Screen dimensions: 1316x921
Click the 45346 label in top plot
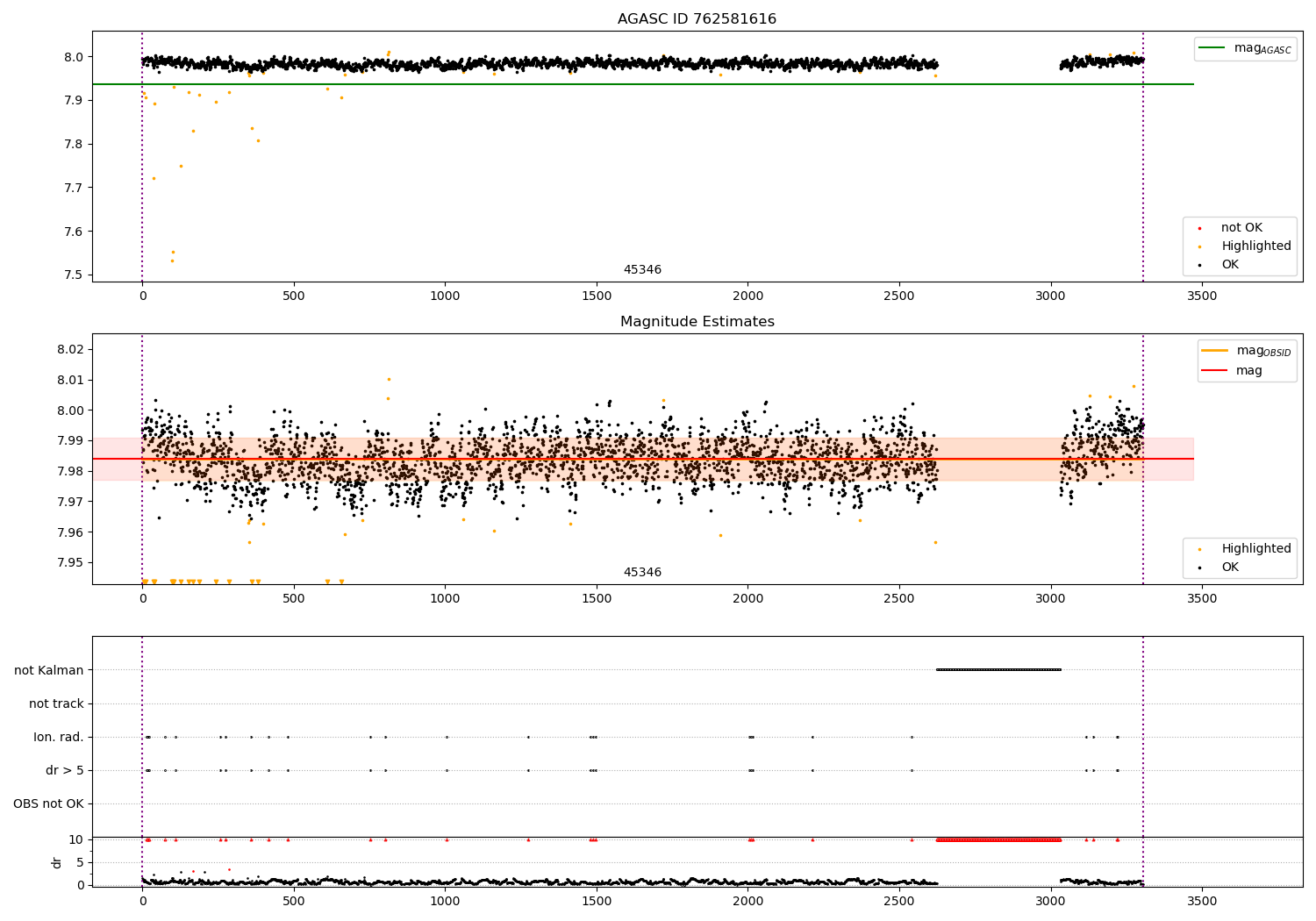[642, 270]
